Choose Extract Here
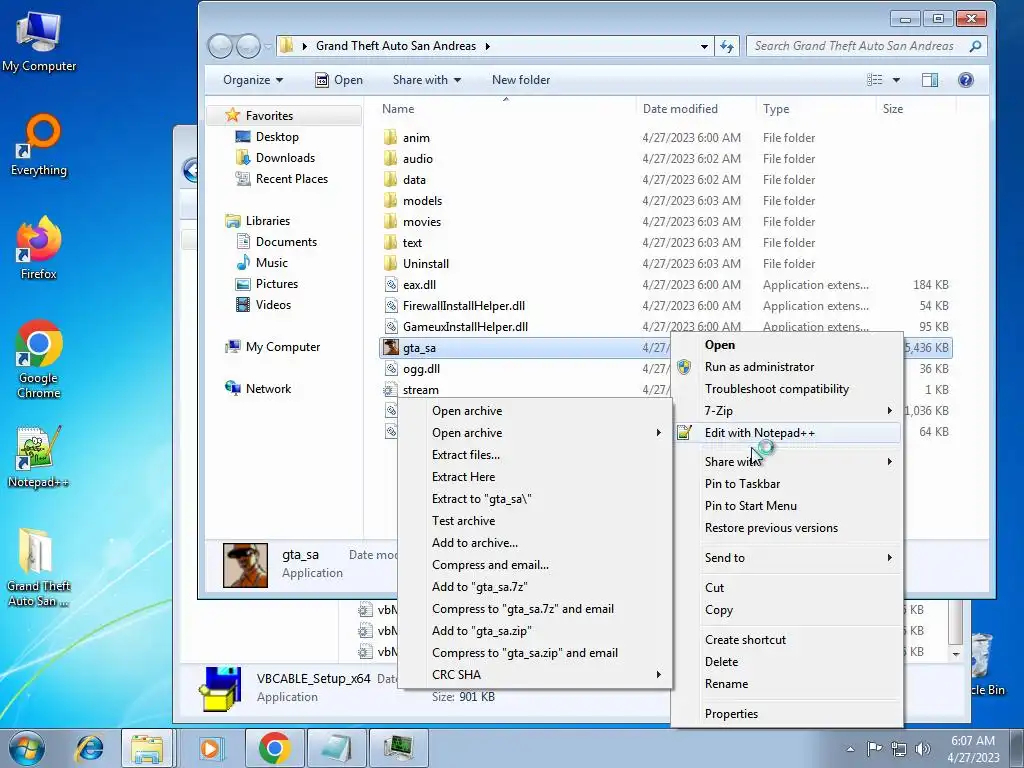Screen dimensions: 1024x768 pyautogui.click(x=536, y=477)
